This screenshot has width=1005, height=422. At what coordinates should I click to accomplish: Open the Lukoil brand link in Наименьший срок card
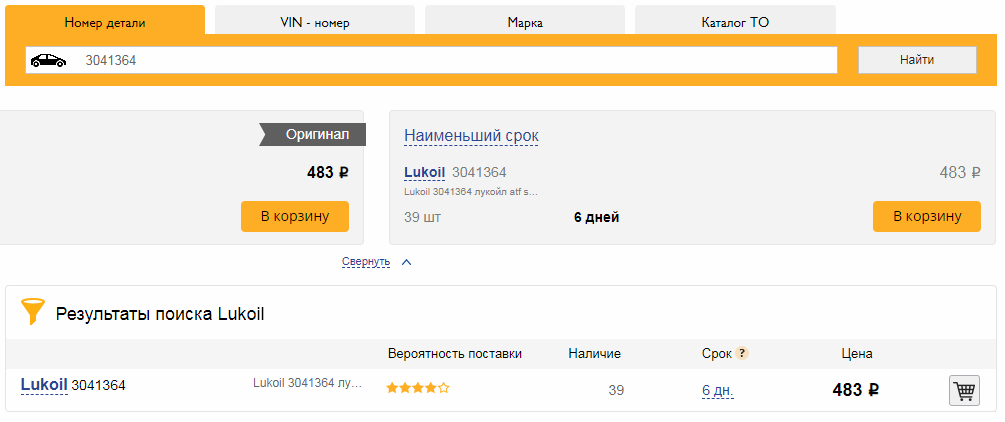(424, 173)
